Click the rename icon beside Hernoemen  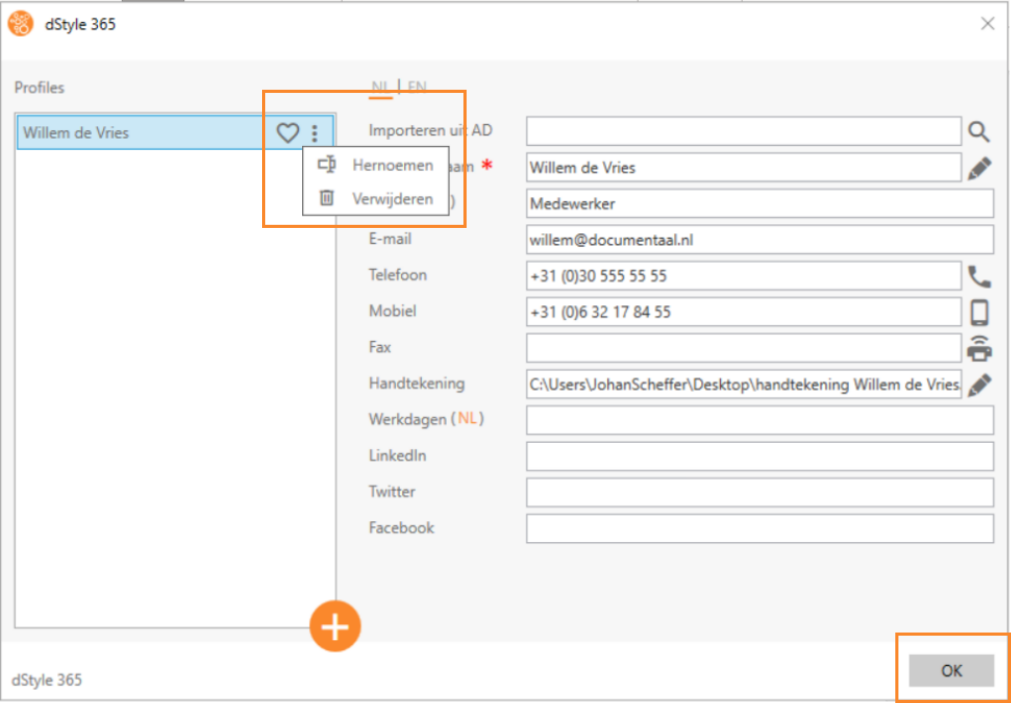(327, 165)
